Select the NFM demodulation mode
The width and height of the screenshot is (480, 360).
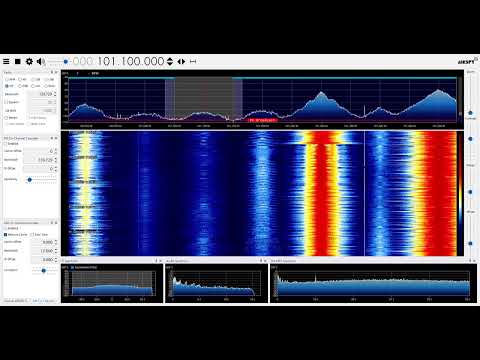(10, 79)
